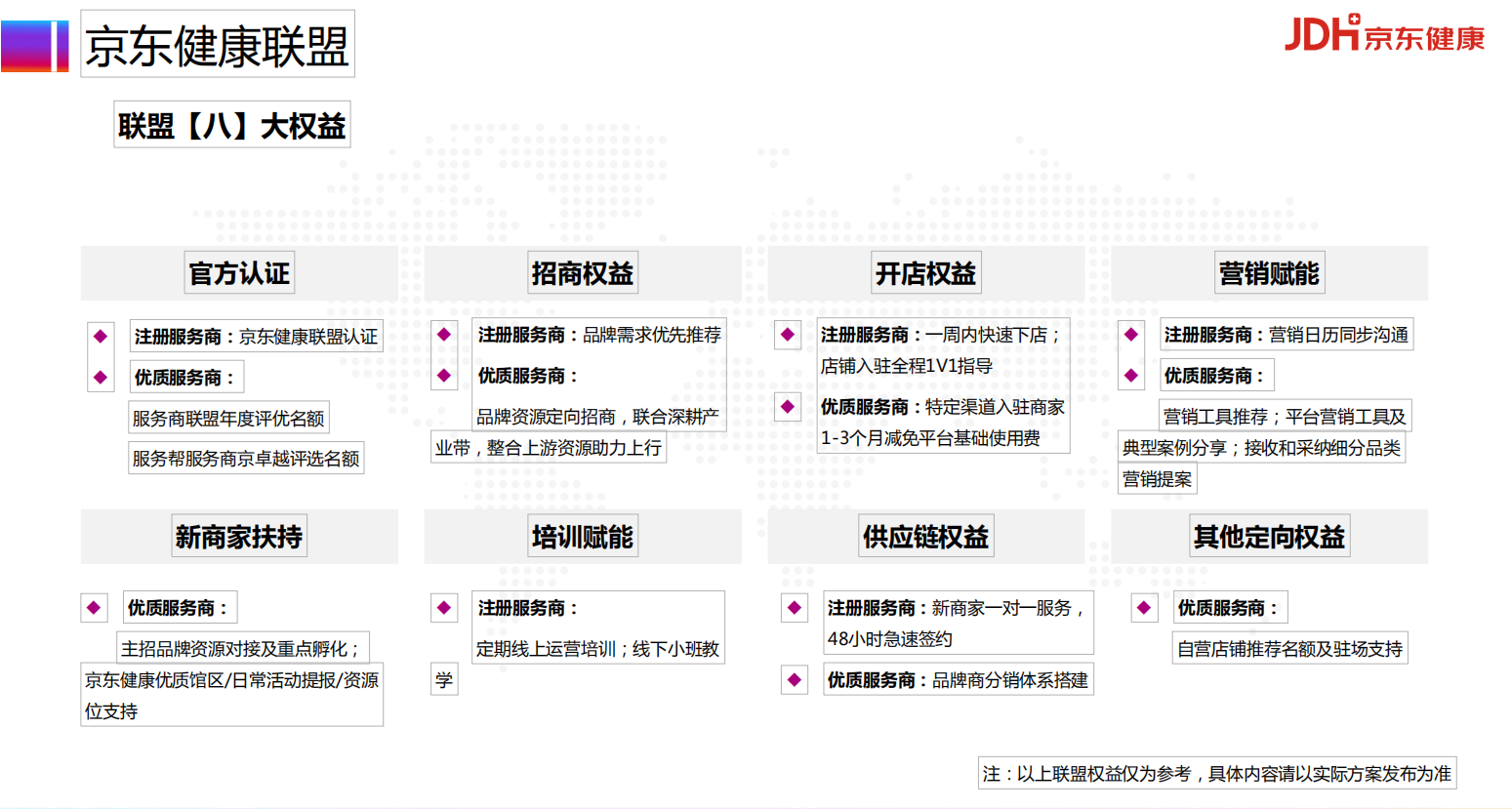The width and height of the screenshot is (1512, 809).
Task: Select 注册服务商 label under 培训赋能
Action: [529, 608]
